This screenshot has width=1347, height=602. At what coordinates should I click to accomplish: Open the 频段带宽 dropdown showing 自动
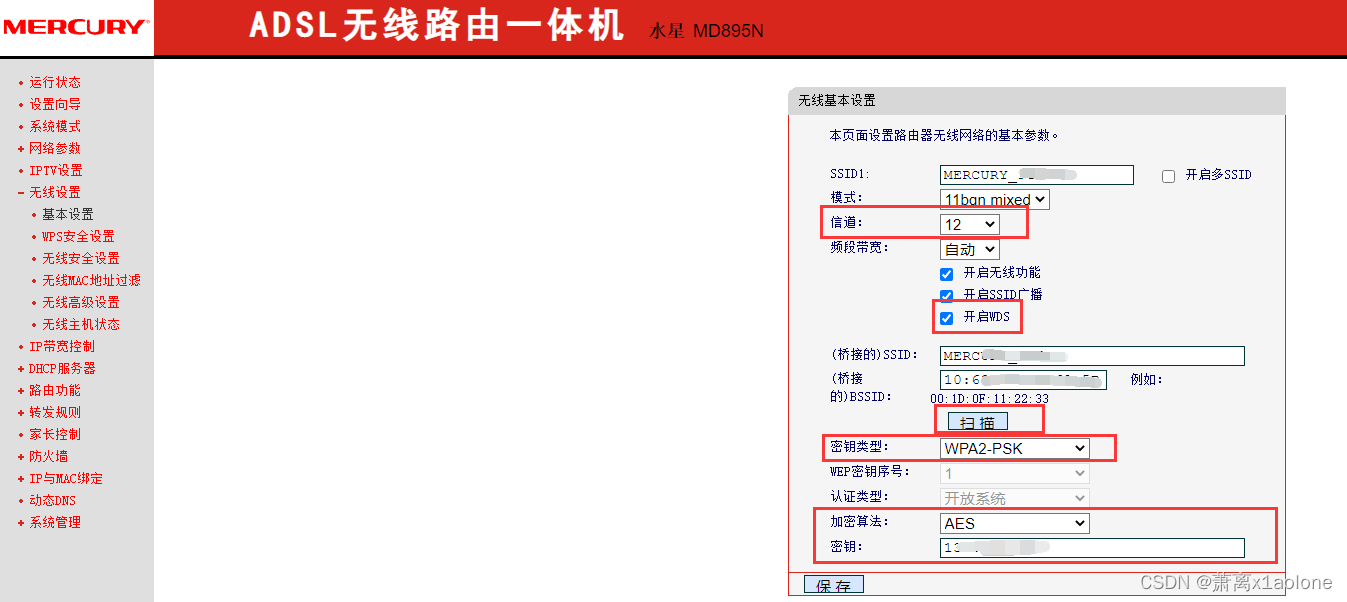pyautogui.click(x=969, y=249)
